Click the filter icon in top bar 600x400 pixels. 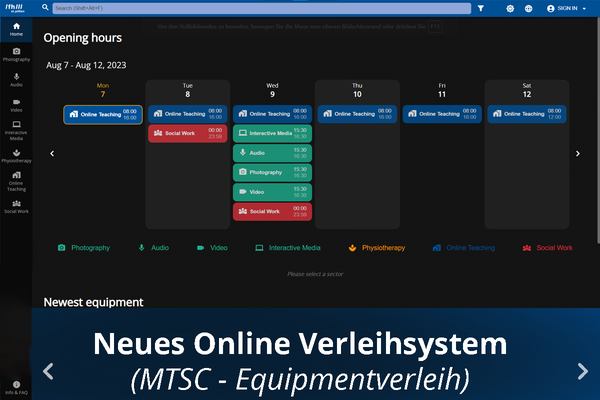pyautogui.click(x=480, y=8)
